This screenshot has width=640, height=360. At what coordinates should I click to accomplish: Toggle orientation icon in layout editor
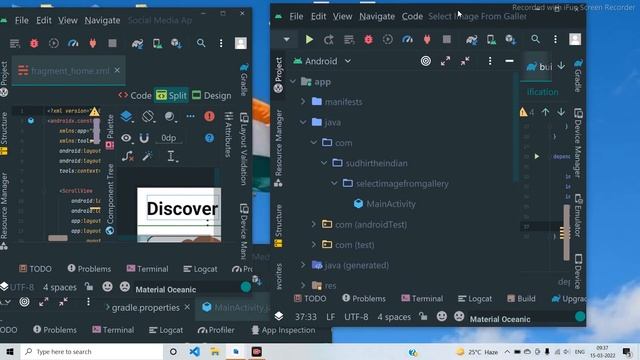(x=148, y=116)
